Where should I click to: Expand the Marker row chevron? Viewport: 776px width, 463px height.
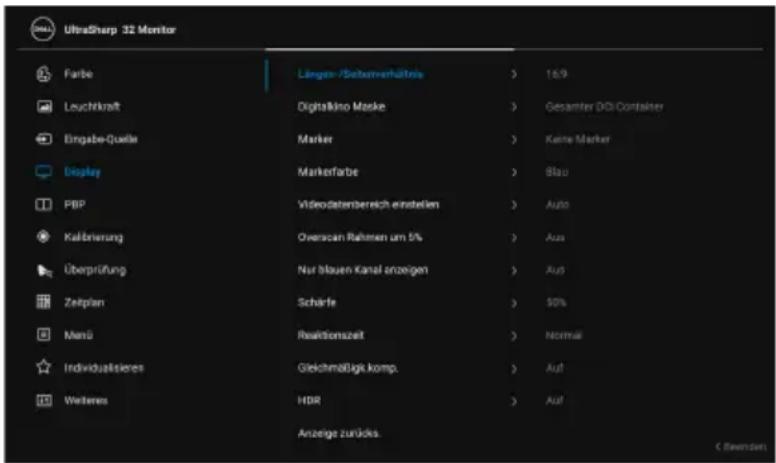pyautogui.click(x=514, y=139)
